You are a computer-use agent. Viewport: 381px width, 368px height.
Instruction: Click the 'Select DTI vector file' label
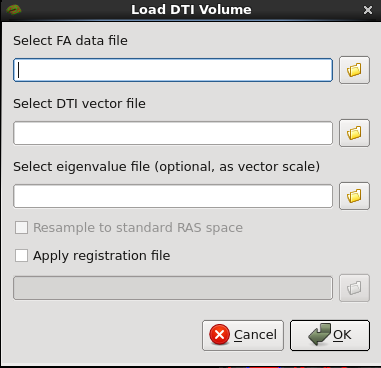79,104
